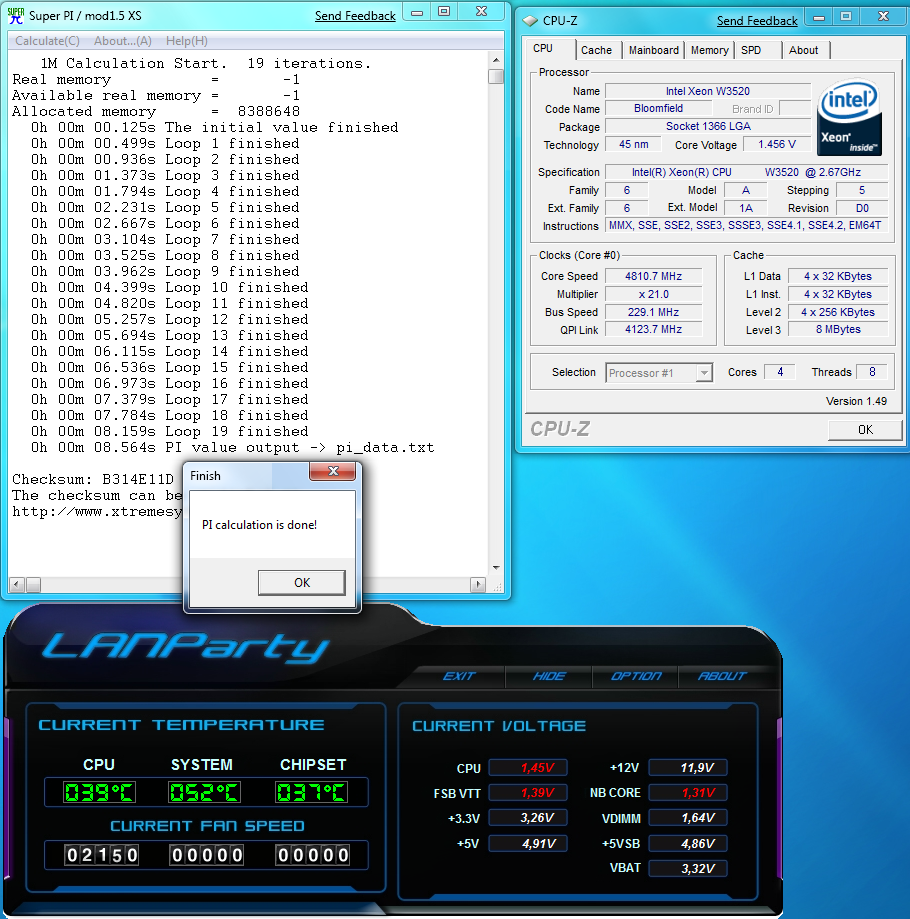The height and width of the screenshot is (919, 910).
Task: Click the SYSTEM temperature 052°C display
Action: click(204, 793)
